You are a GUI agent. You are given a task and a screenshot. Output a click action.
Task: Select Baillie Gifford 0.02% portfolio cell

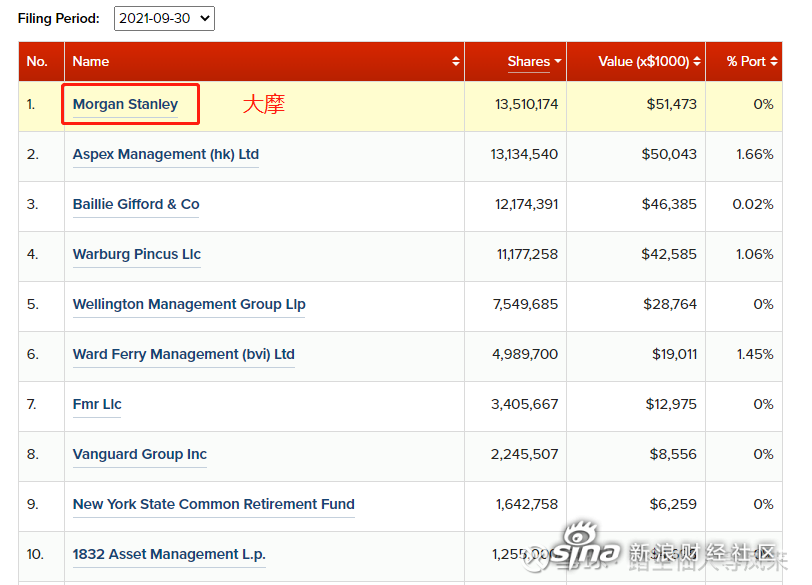coord(753,204)
